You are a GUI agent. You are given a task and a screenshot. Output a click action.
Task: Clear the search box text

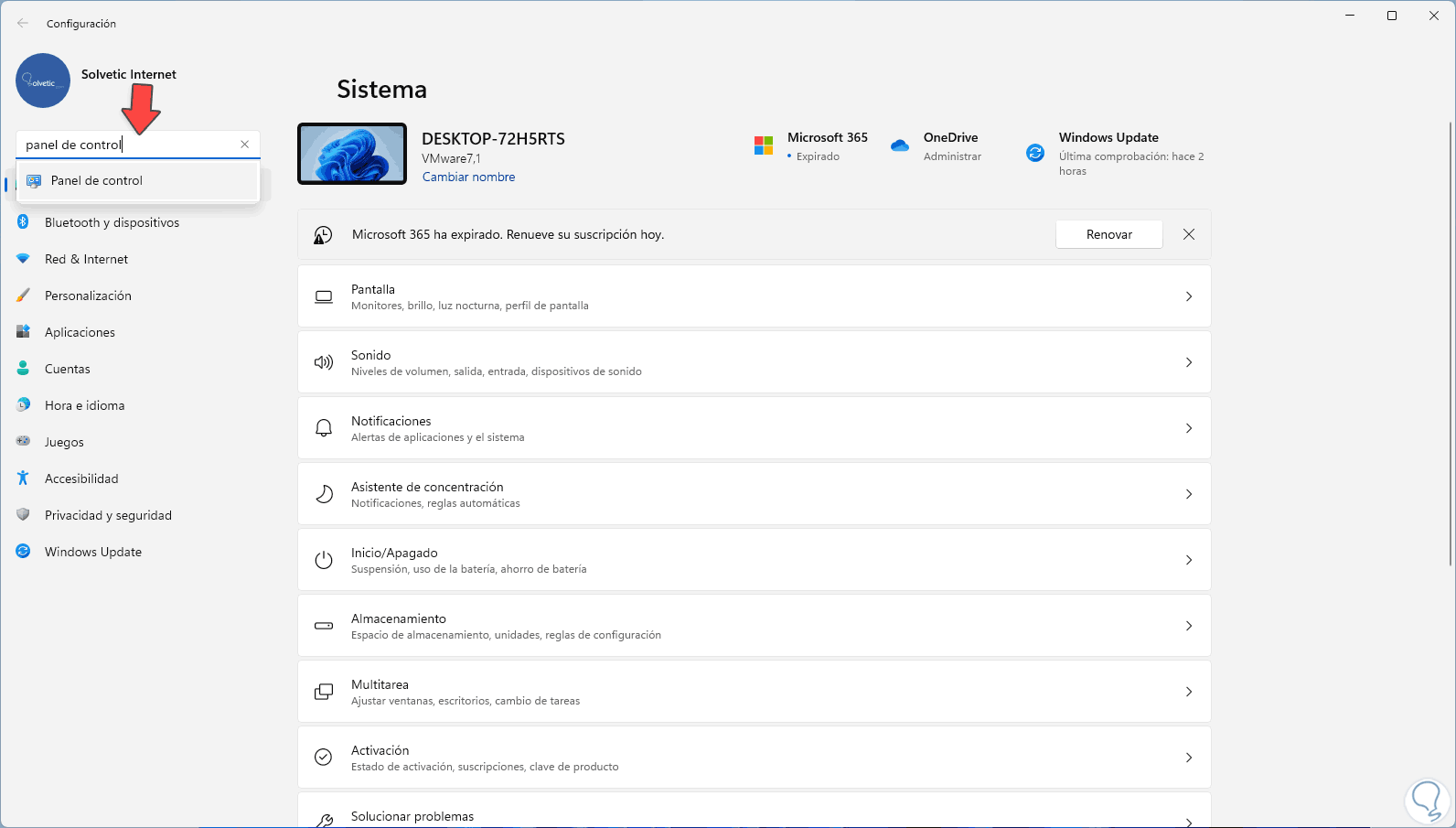[x=245, y=145]
